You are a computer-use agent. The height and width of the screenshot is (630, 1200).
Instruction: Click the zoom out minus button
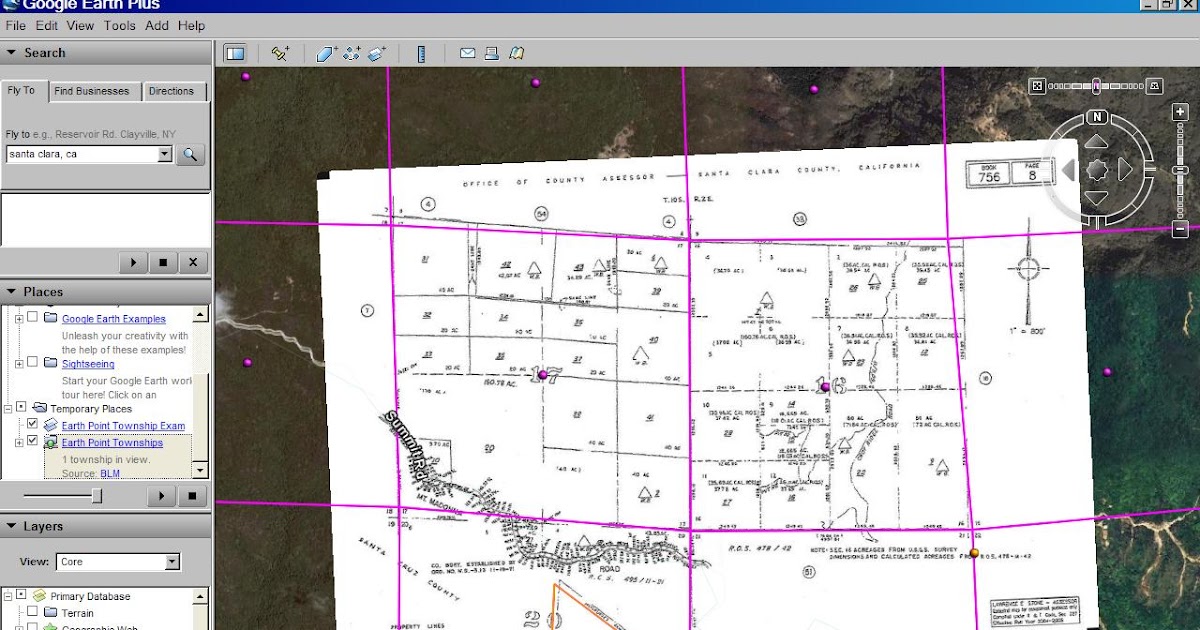[x=1180, y=229]
